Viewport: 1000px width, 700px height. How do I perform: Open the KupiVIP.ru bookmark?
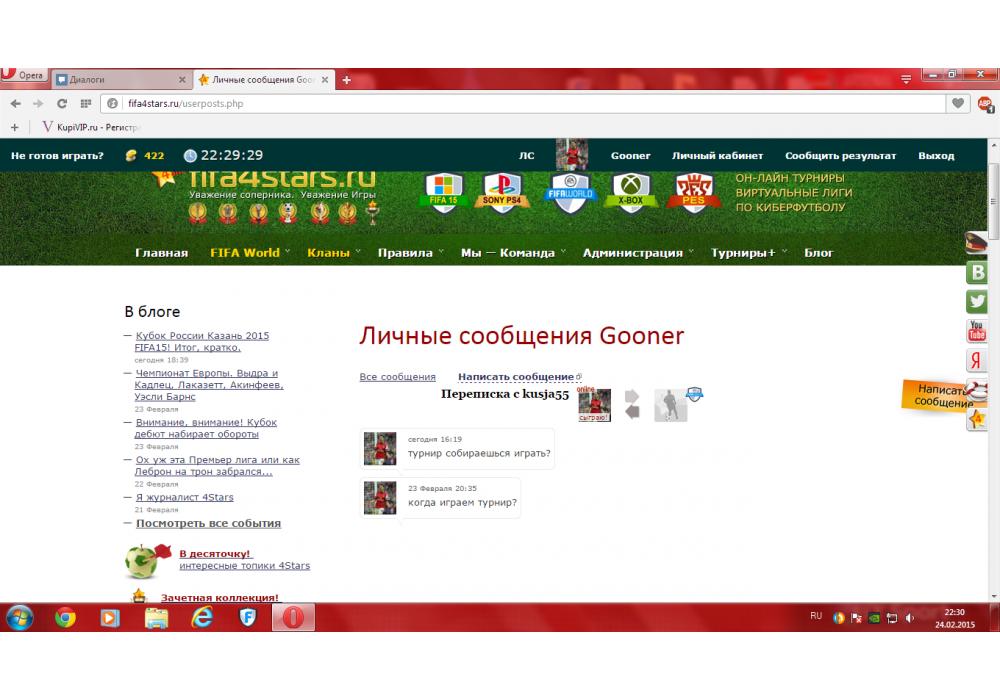(x=90, y=127)
